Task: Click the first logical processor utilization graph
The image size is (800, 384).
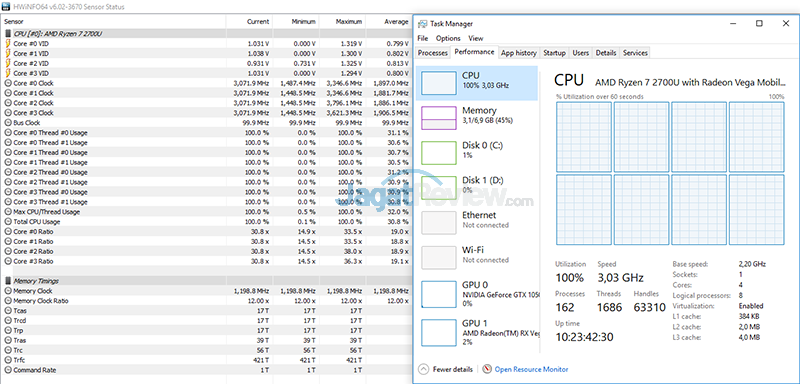Action: (x=584, y=136)
